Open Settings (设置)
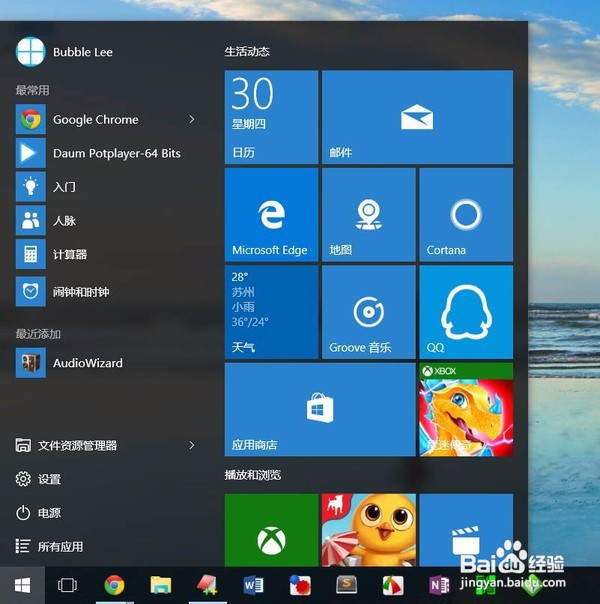This screenshot has height=604, width=600. (38, 479)
